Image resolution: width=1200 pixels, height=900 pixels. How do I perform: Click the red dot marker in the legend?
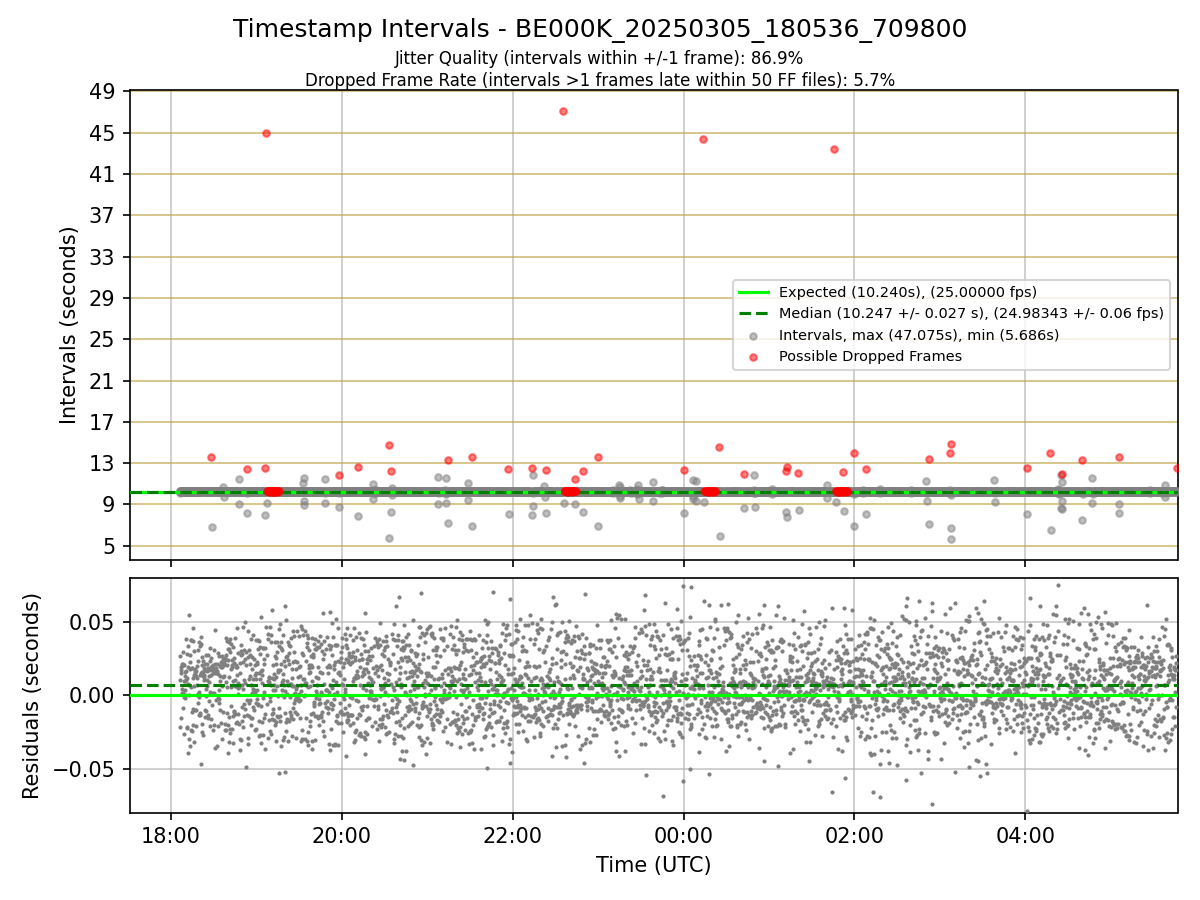click(754, 357)
